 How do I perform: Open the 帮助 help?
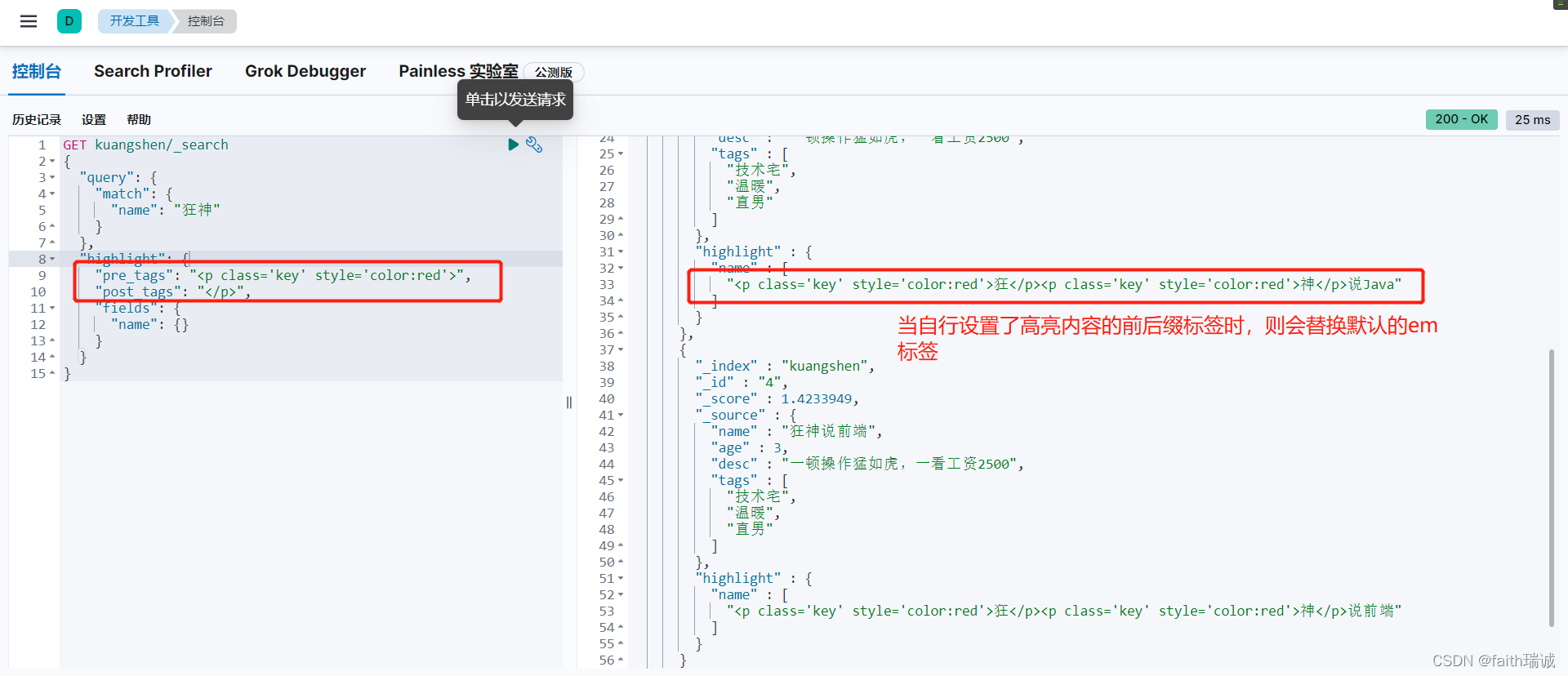tap(139, 119)
